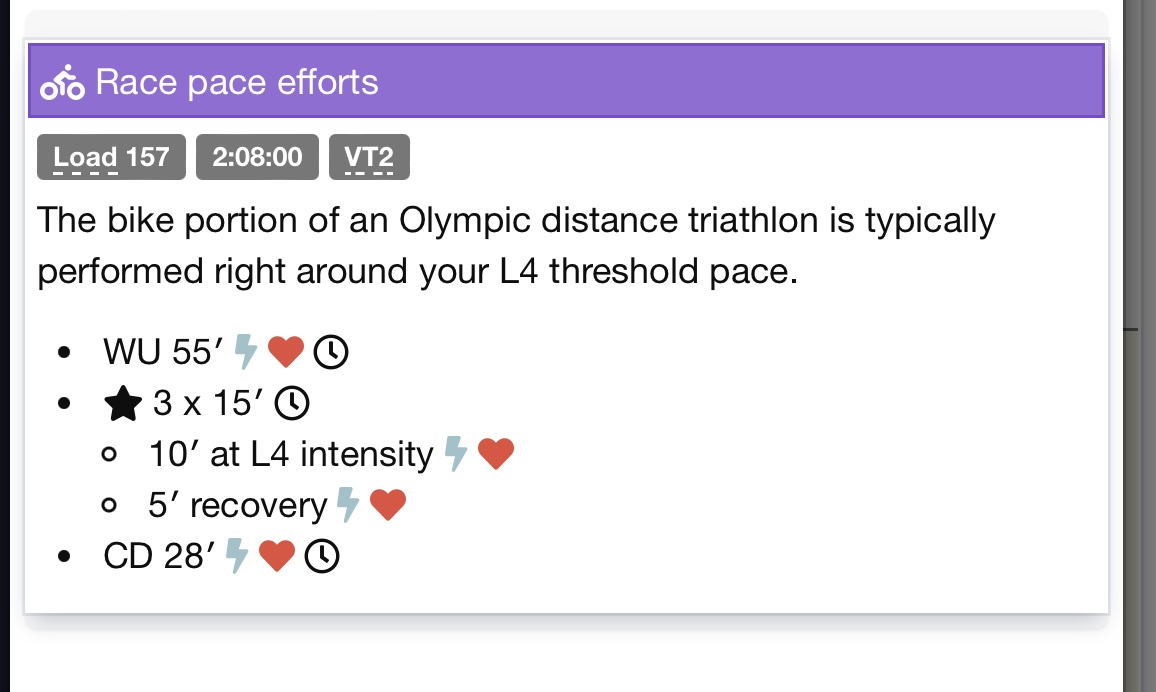Click the clock icon beside CD 28′

pos(322,556)
